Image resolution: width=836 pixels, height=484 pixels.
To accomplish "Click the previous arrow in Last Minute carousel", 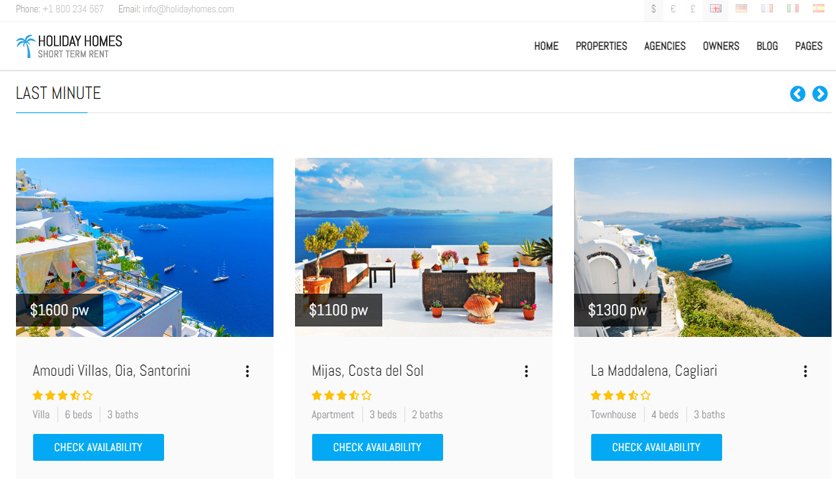I will click(x=797, y=94).
